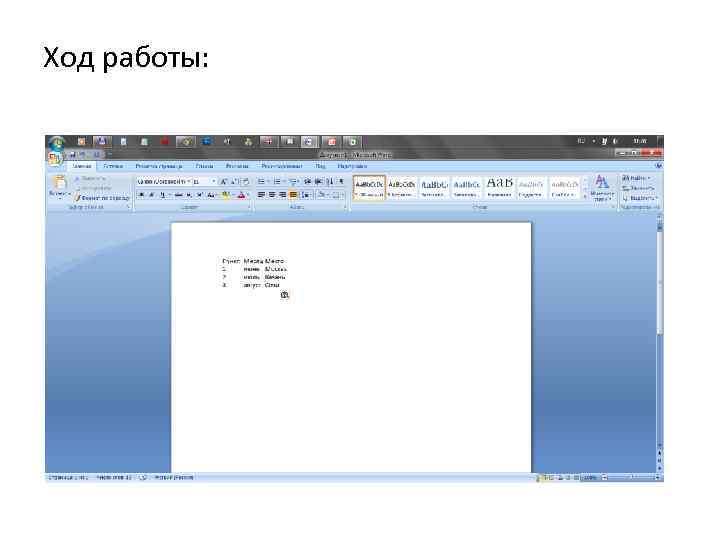Image resolution: width=720 pixels, height=540 pixels.
Task: Select the first highlighted Normal style
Action: point(369,188)
